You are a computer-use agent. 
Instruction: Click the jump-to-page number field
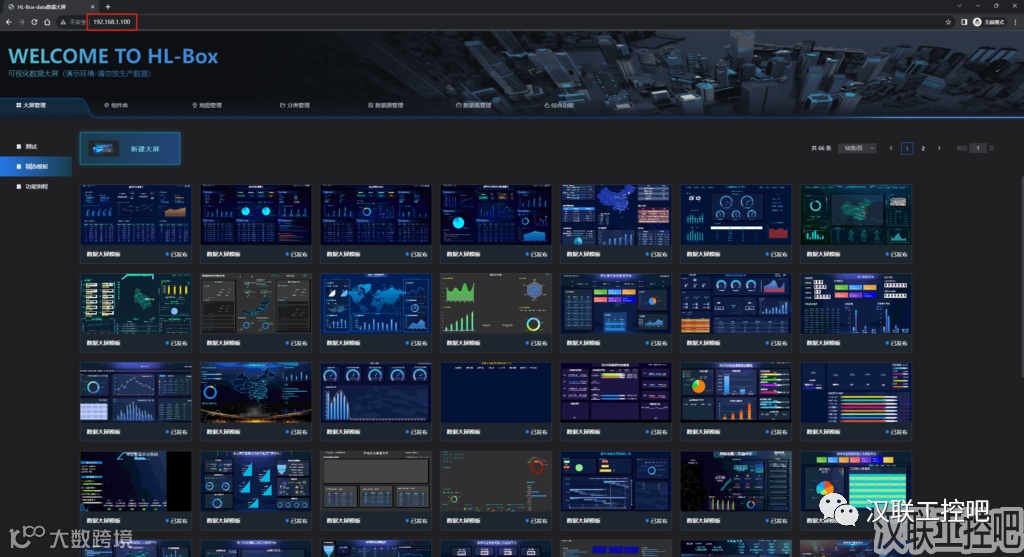[978, 148]
